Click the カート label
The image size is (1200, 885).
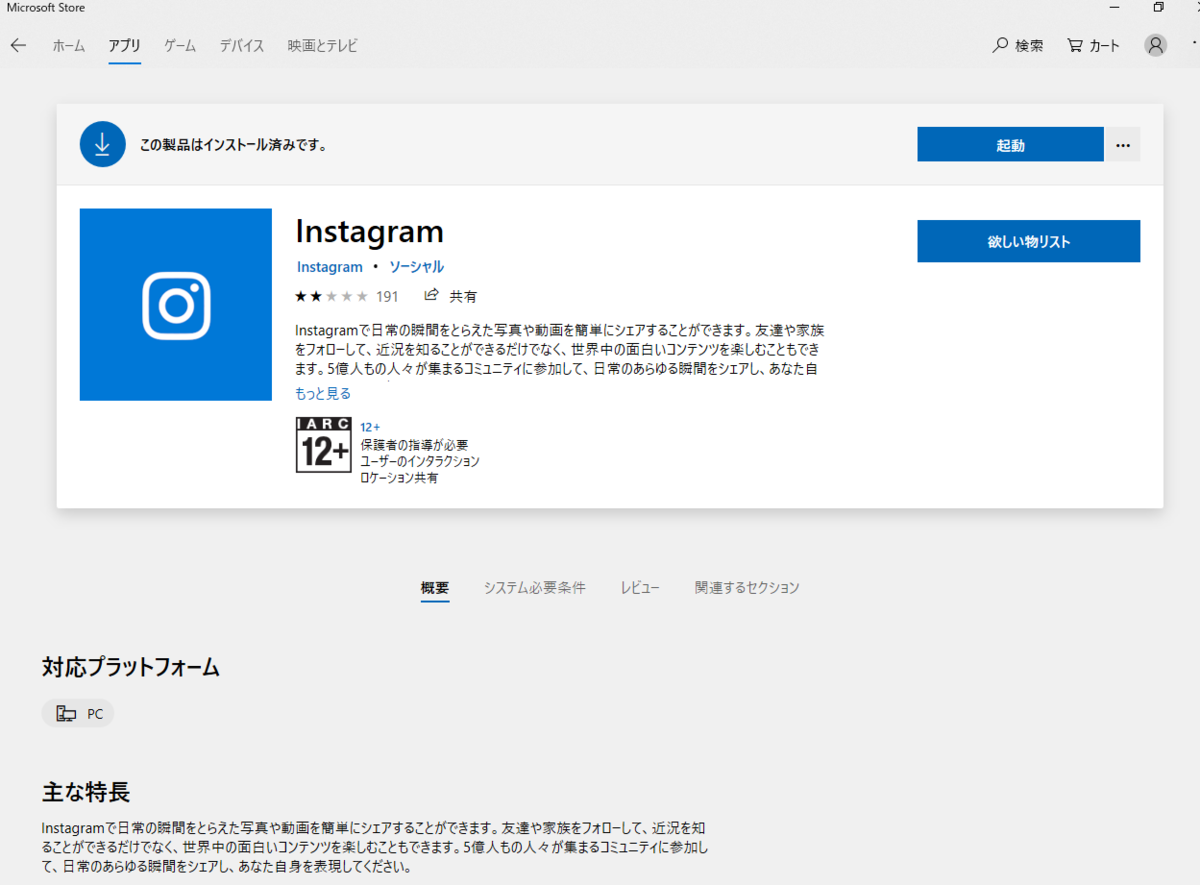[x=1105, y=46]
